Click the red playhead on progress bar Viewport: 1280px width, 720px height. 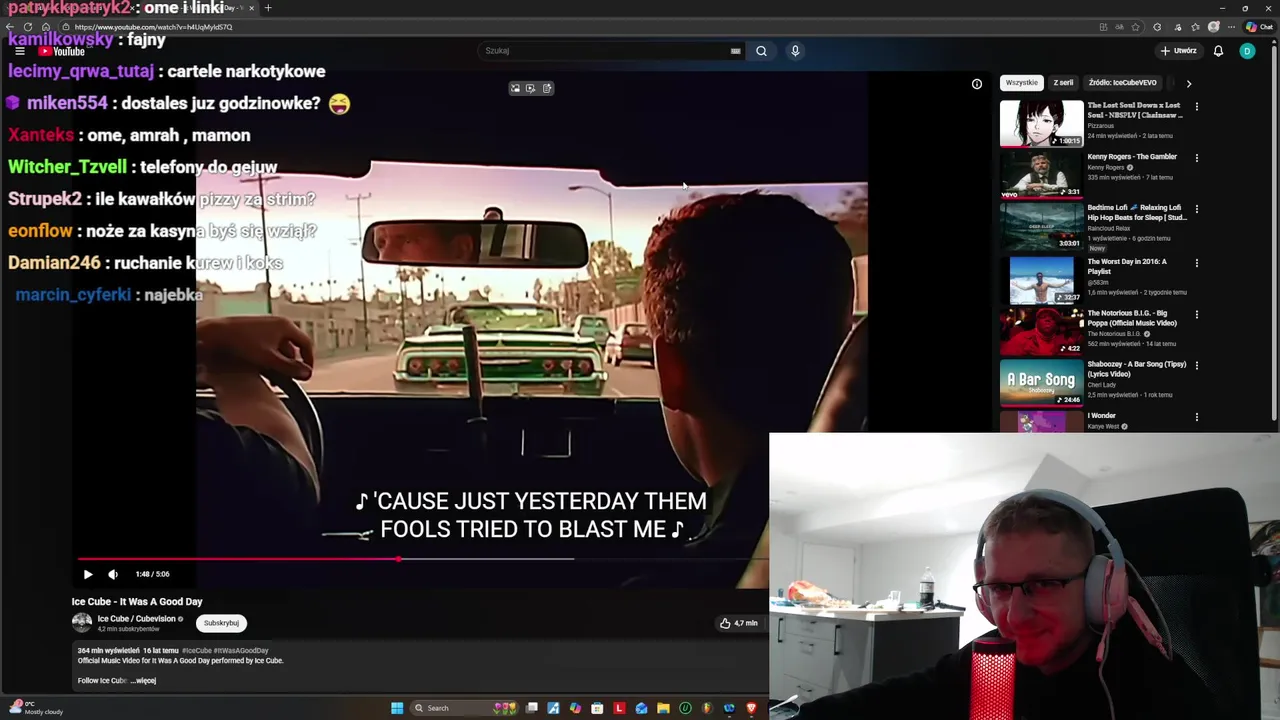(399, 559)
